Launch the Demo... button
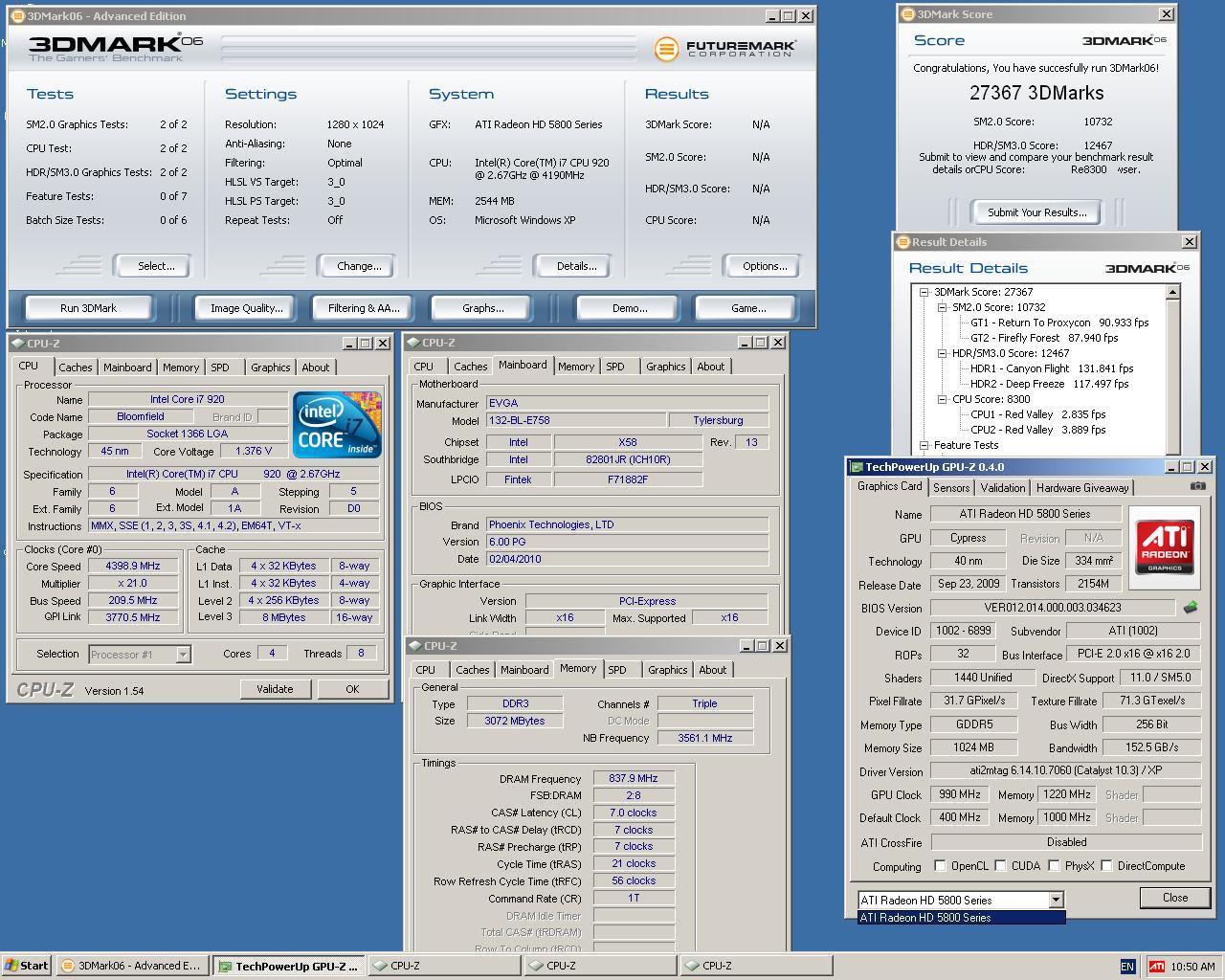The image size is (1225, 980). pos(629,308)
